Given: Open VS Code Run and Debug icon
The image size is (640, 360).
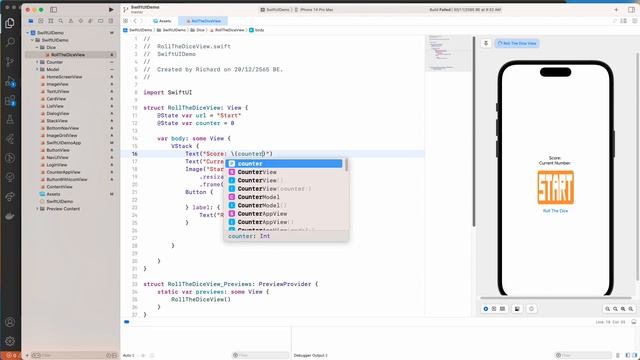Looking at the screenshot, I should (x=10, y=81).
